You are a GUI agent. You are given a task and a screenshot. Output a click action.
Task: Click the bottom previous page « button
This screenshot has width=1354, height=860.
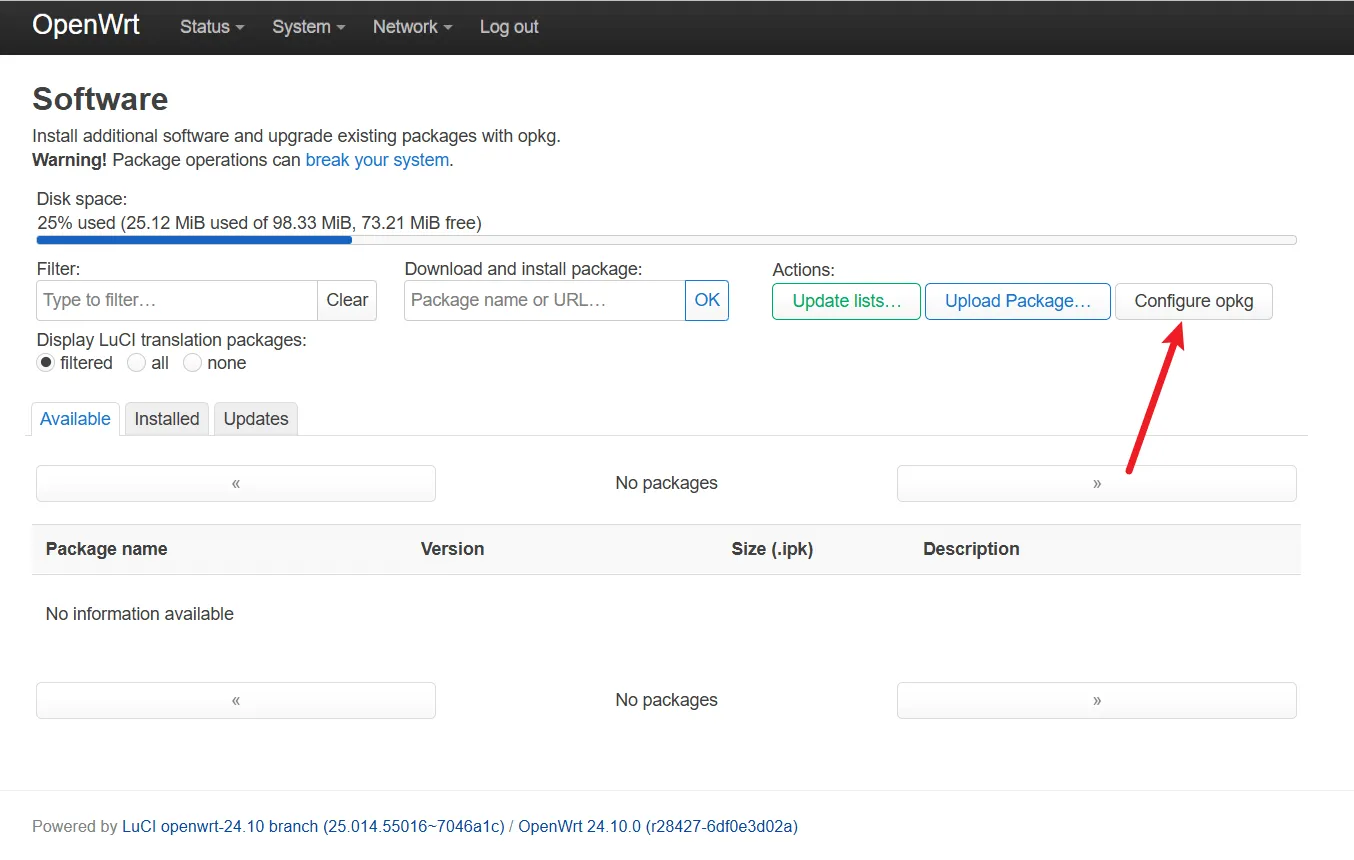pyautogui.click(x=236, y=700)
